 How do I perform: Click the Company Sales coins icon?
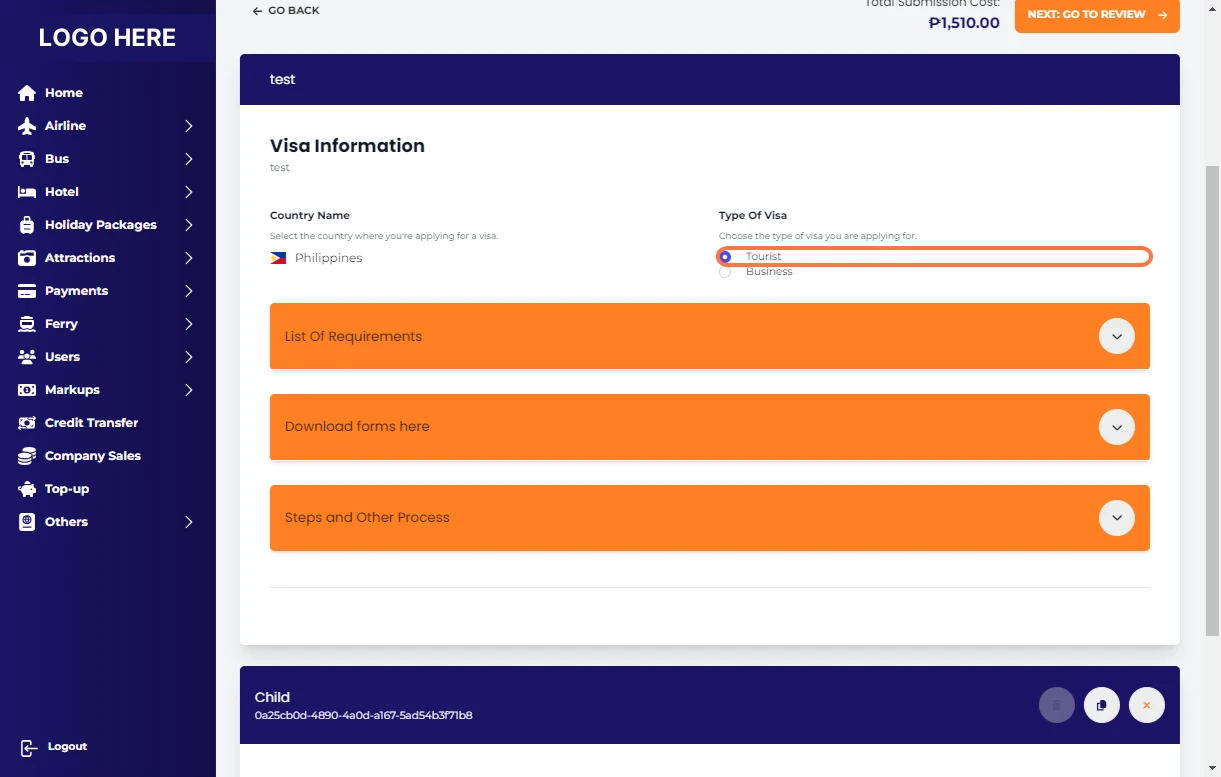click(x=27, y=456)
